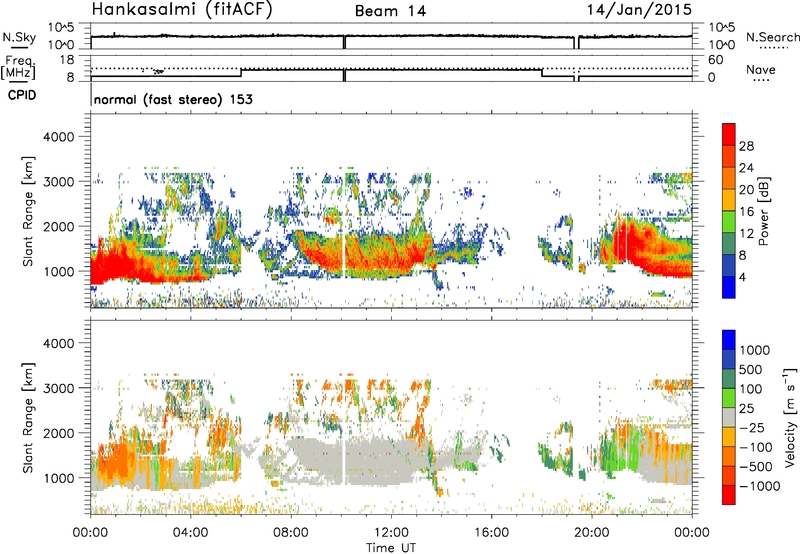Click the Slant Range label of power panel
Image resolution: width=800 pixels, height=554 pixels.
(x=28, y=211)
